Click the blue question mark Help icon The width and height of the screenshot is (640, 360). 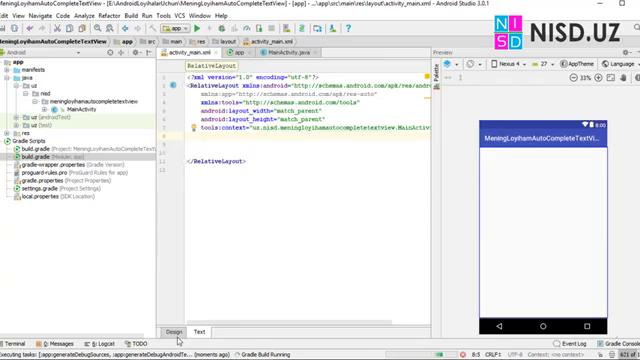click(x=348, y=28)
